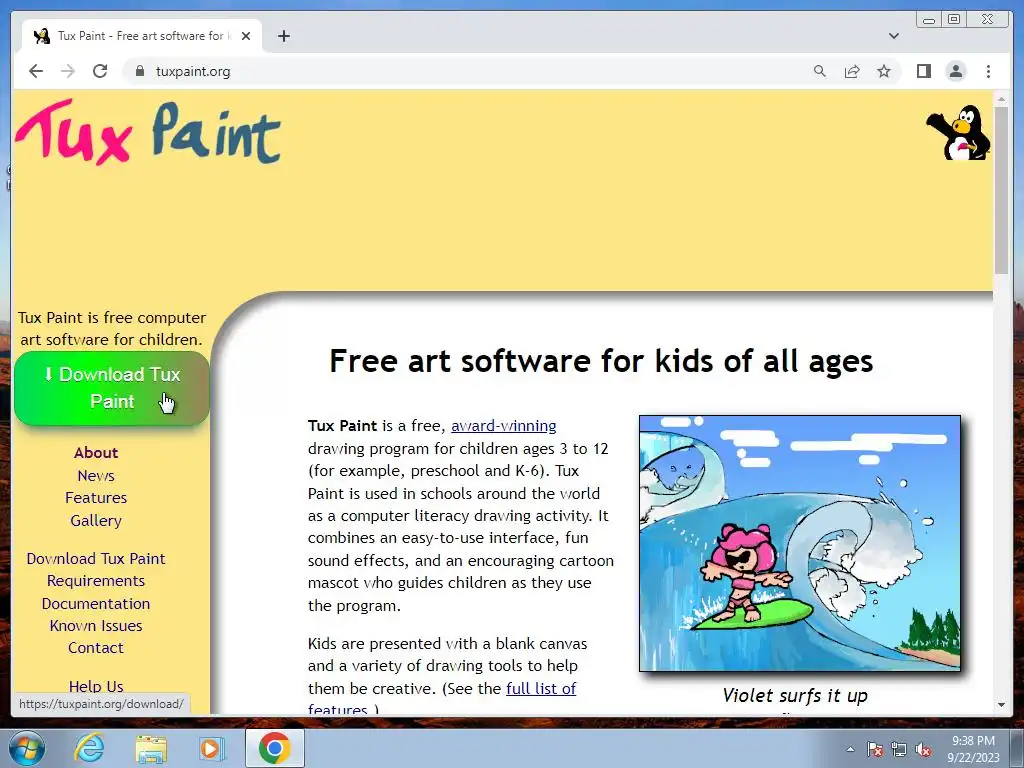The width and height of the screenshot is (1024, 768).
Task: Click the green Download Tux Paint button
Action: pos(112,388)
